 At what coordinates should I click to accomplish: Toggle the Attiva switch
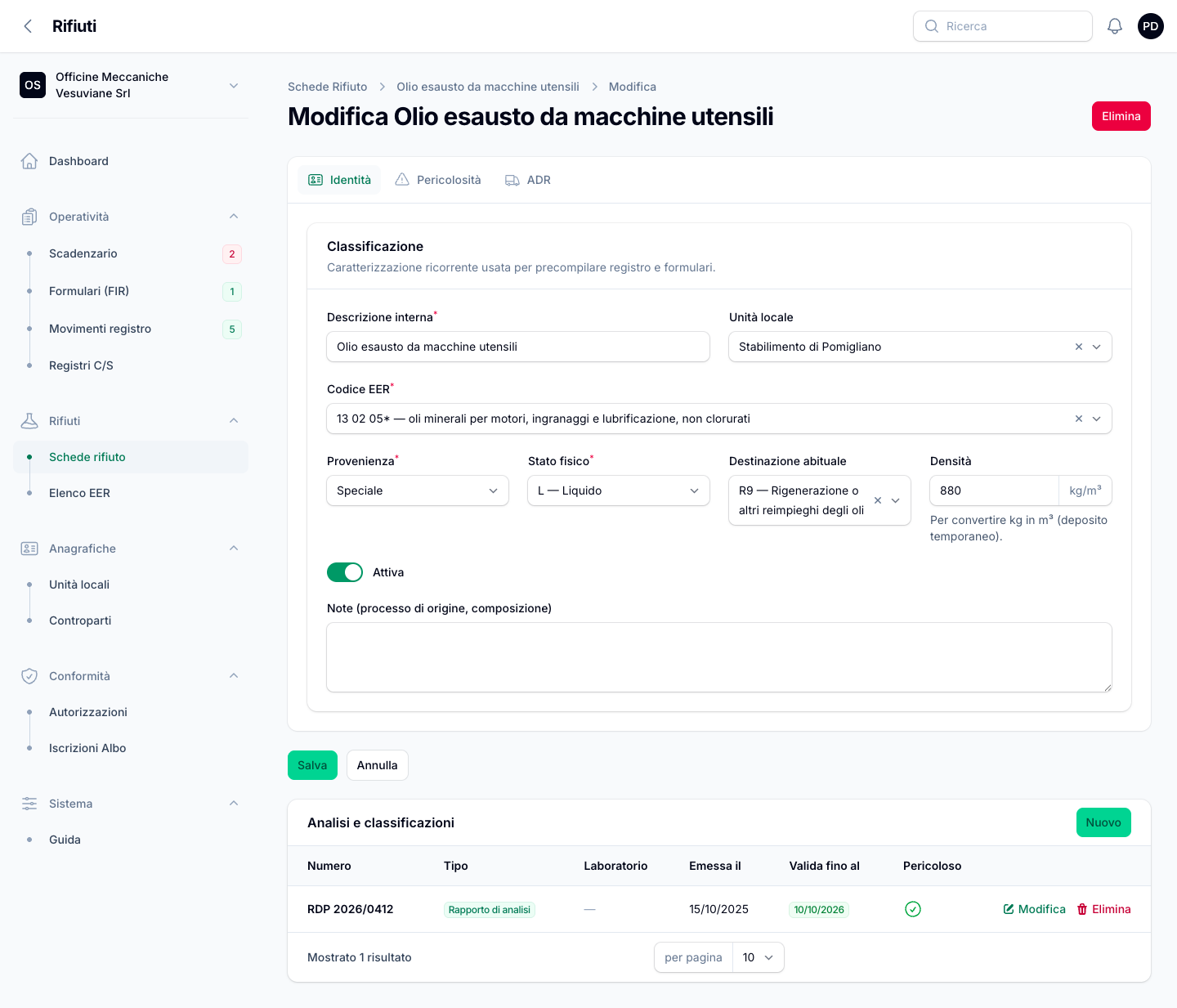[x=345, y=572]
